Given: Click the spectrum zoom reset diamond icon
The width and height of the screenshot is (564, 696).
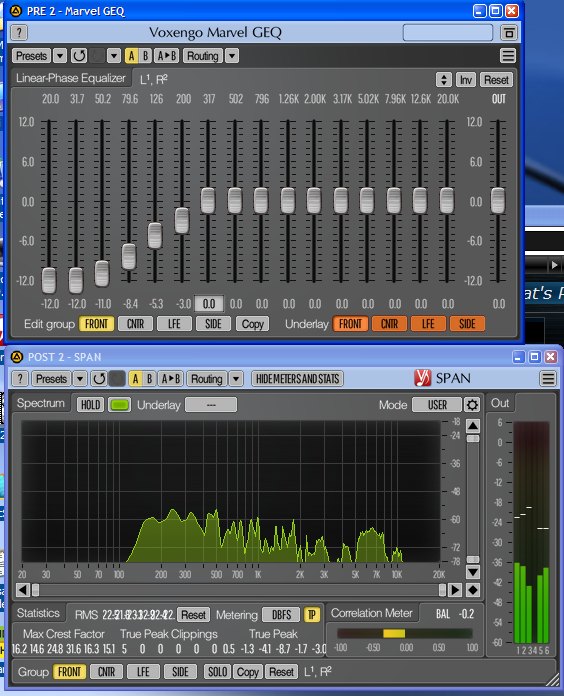Looking at the screenshot, I should coord(473,590).
